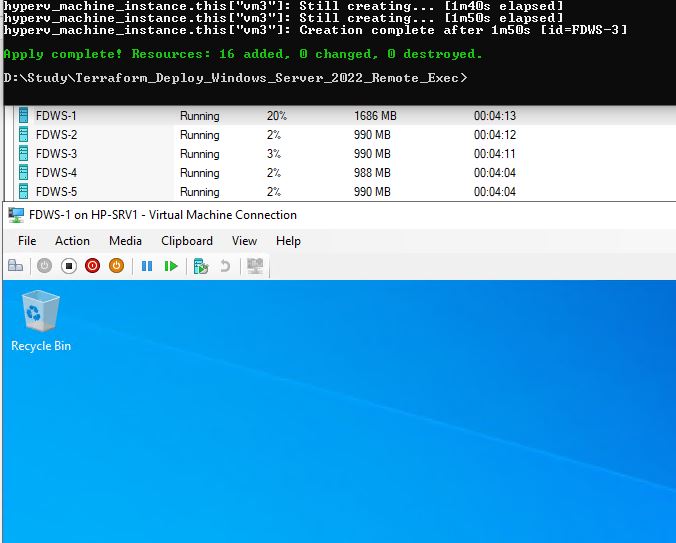Click the 20% CPU usage value
Viewport: 676px width, 543px height.
[277, 115]
